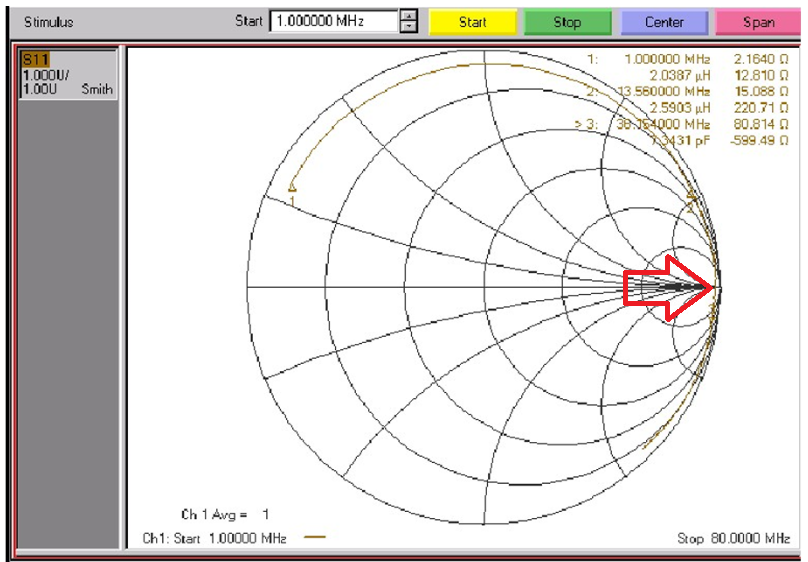Viewport: 808px width, 562px height.
Task: Click marker 1 readout 1.000000 MHz
Action: pyautogui.click(x=667, y=59)
